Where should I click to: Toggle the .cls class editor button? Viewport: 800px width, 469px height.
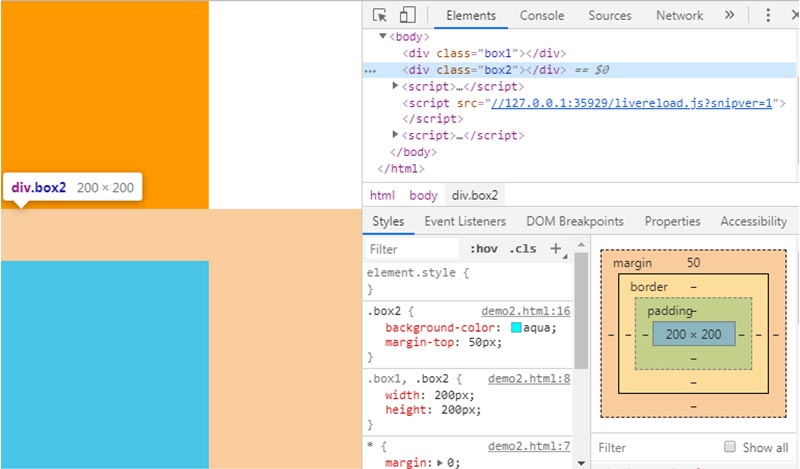tap(523, 249)
